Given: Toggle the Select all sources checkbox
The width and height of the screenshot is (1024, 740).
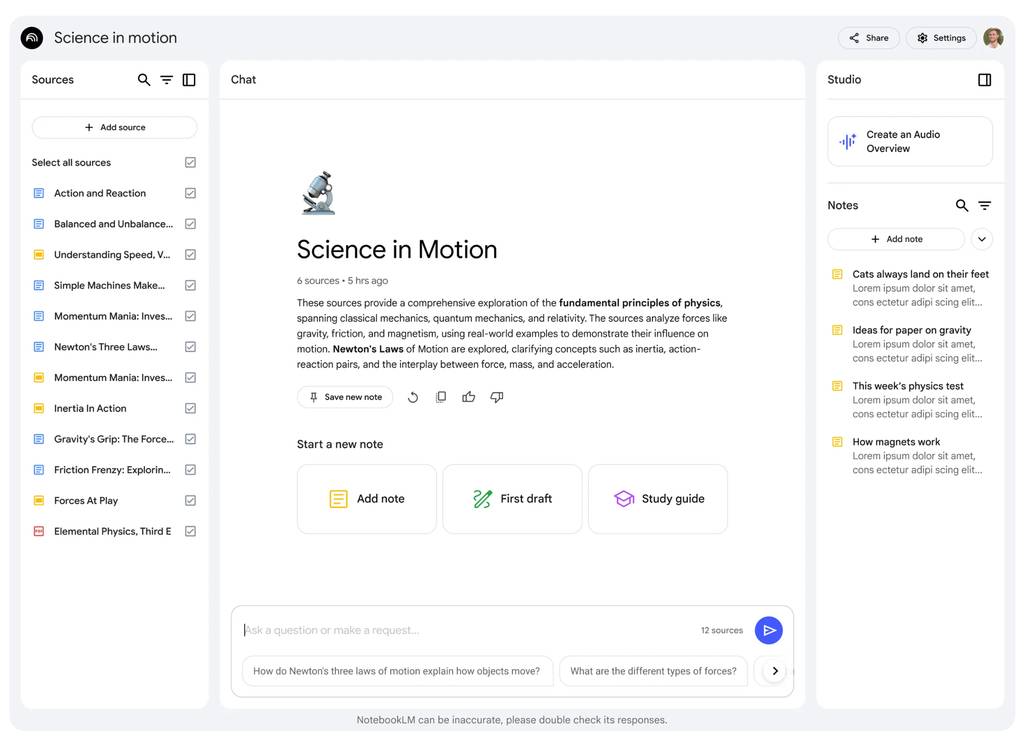Looking at the screenshot, I should (190, 162).
